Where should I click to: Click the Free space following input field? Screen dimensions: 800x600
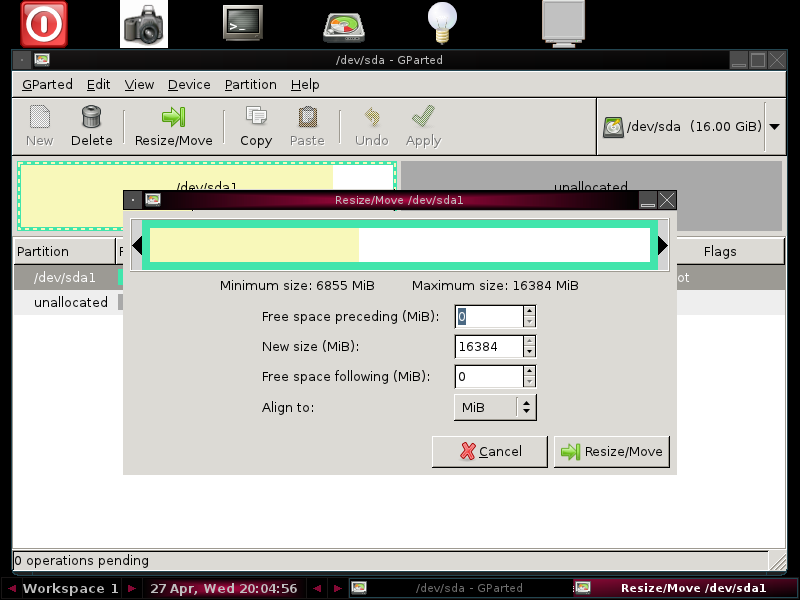tap(488, 377)
